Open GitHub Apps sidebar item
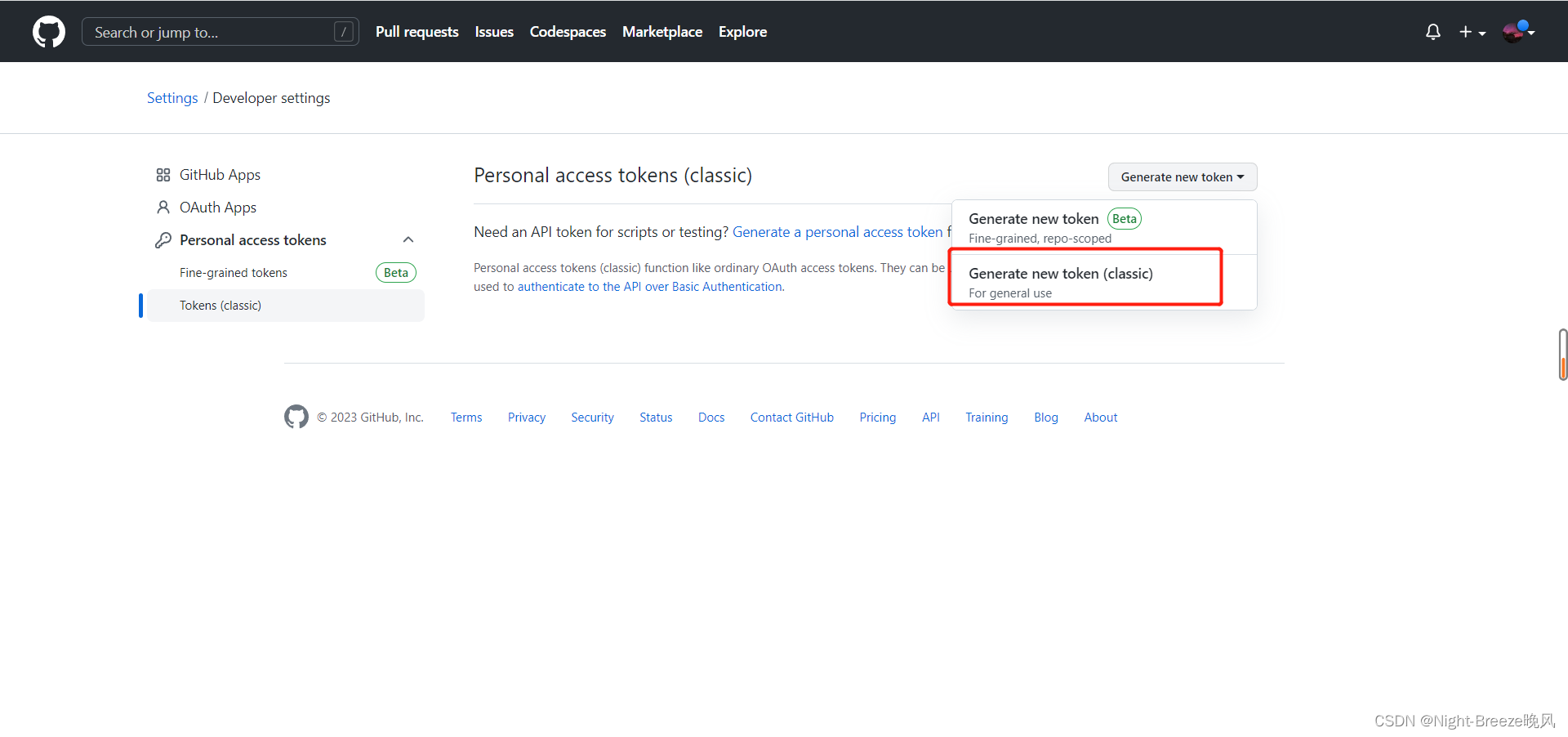Screen dimensions: 1568x737 point(286,175)
